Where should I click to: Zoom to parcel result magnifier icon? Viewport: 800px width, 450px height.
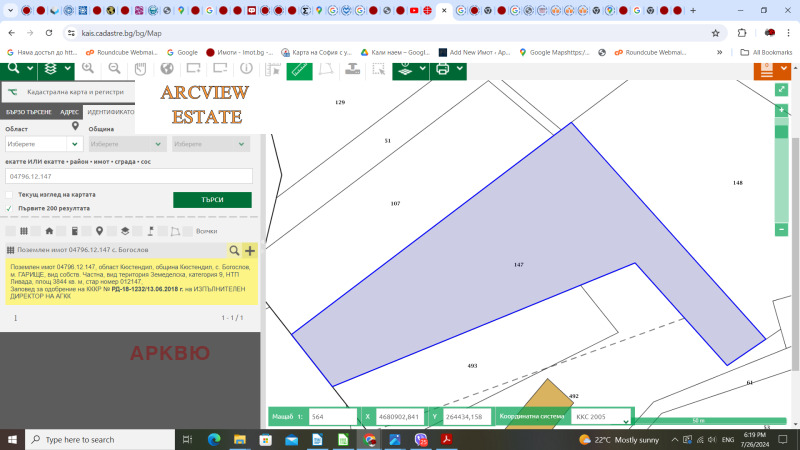[235, 251]
